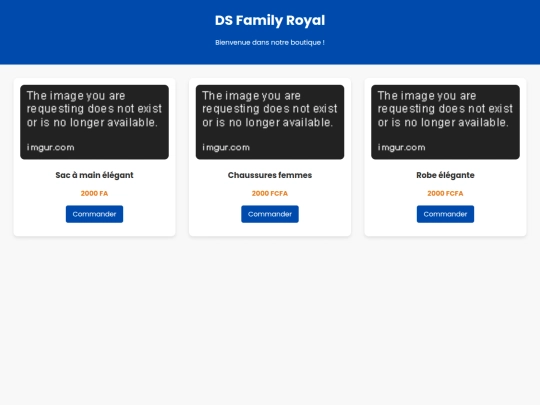This screenshot has width=540, height=405.
Task: Click imgur.com text in the Robe image
Action: [402, 147]
